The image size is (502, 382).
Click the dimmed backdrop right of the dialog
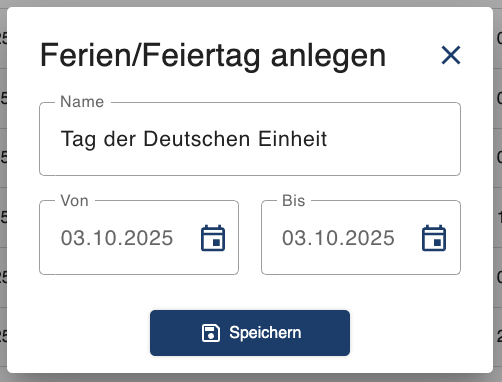point(498,191)
